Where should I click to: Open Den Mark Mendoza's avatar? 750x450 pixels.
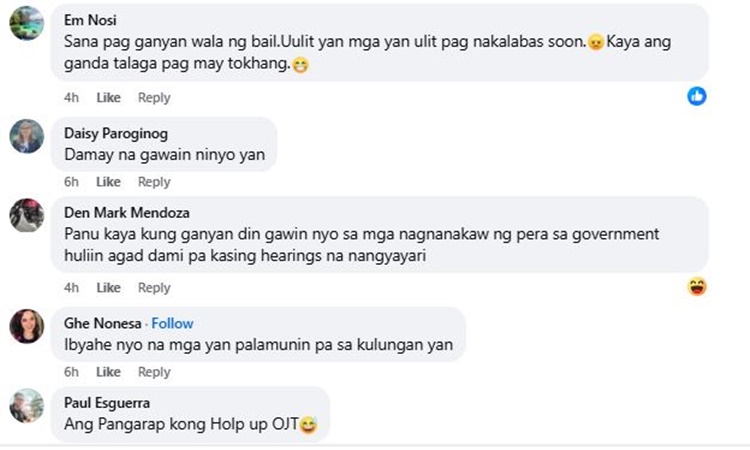(x=27, y=215)
